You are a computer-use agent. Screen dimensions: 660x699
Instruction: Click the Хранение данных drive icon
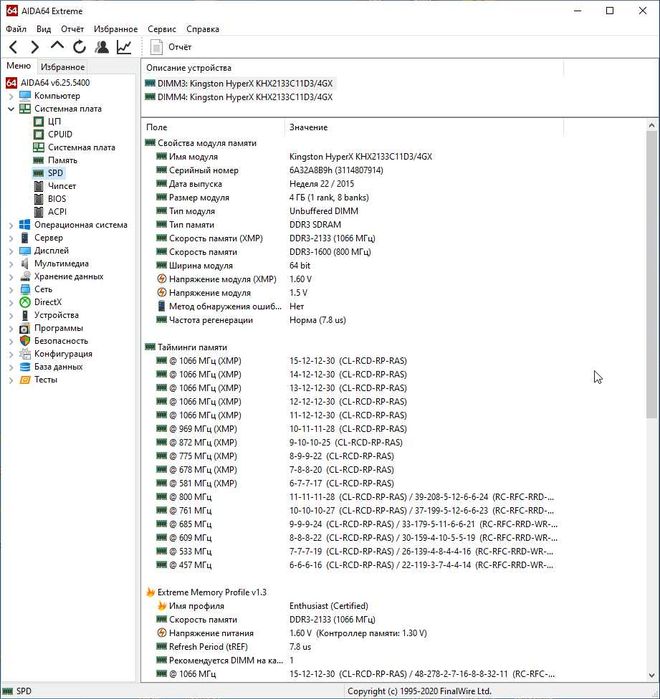[25, 276]
